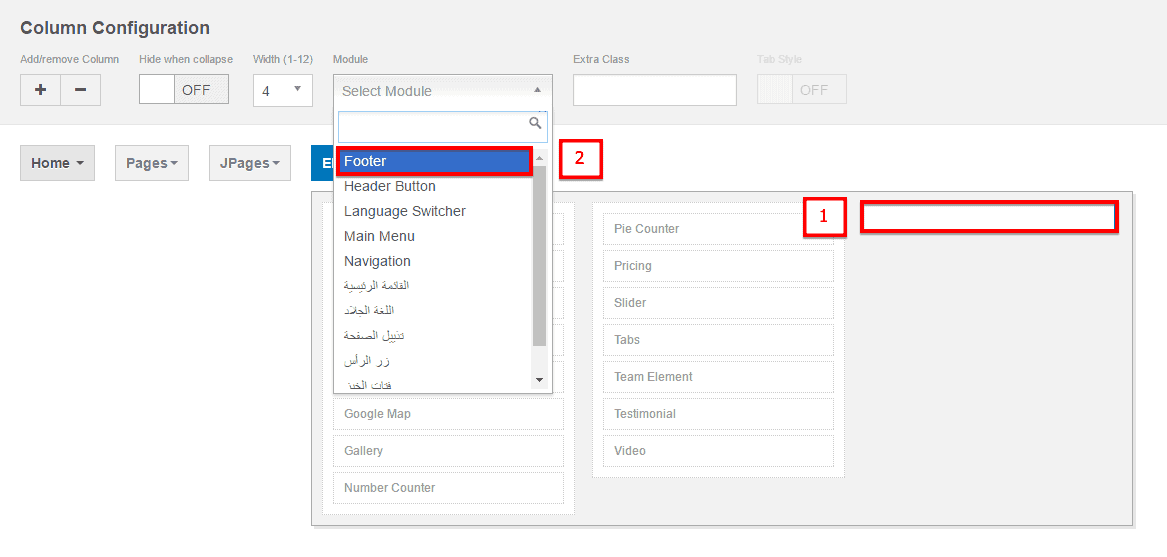
Task: Open the Pages dropdown menu
Action: point(152,163)
